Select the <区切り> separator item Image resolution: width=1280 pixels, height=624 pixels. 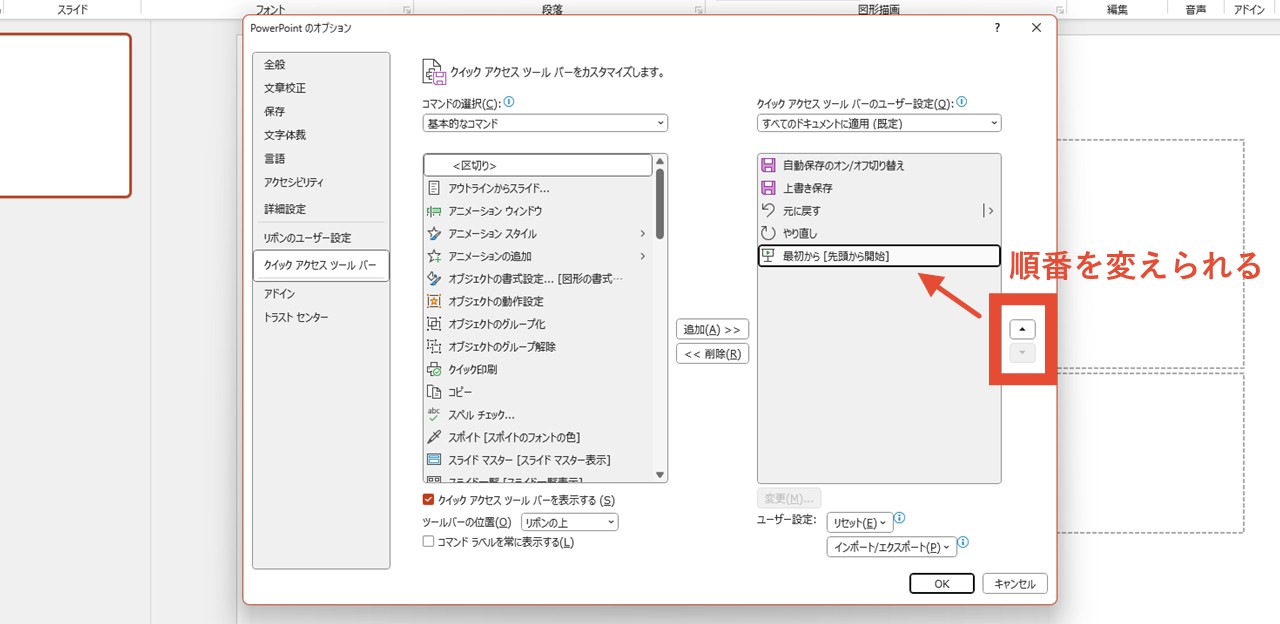(x=538, y=165)
